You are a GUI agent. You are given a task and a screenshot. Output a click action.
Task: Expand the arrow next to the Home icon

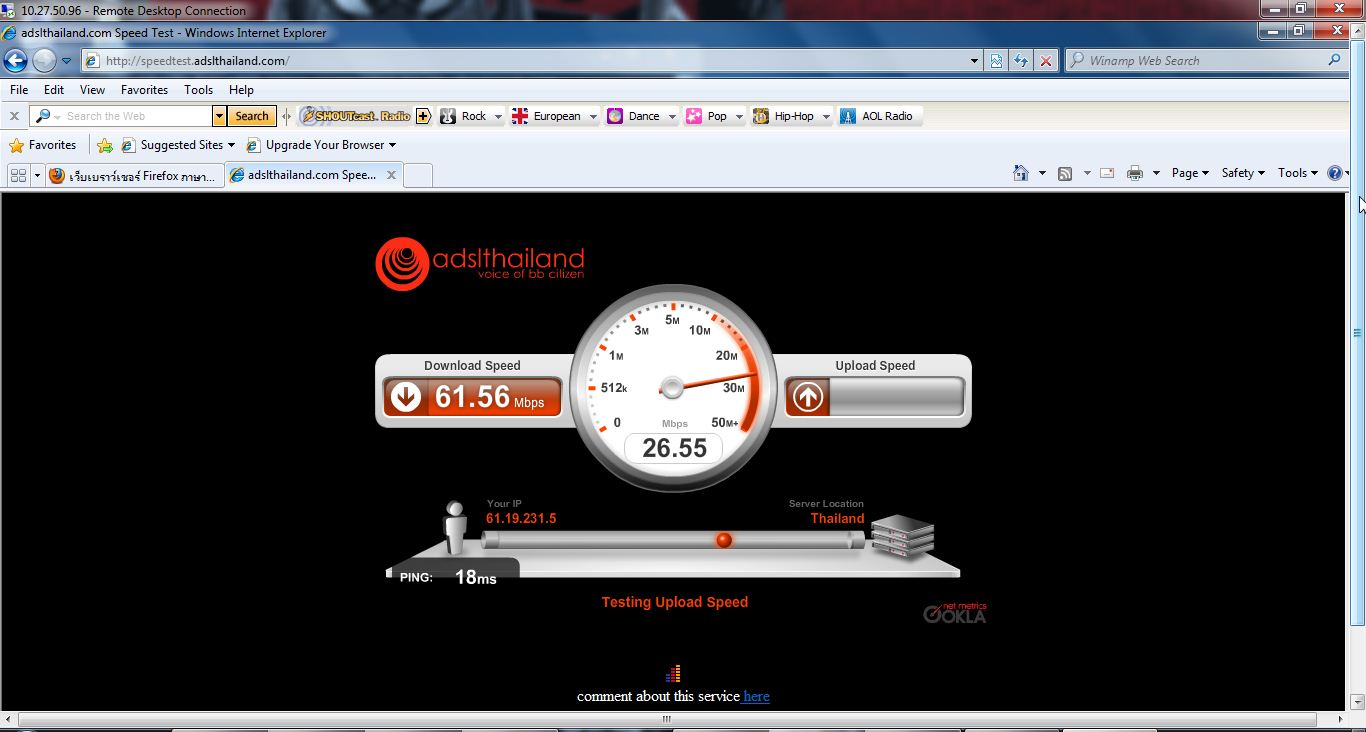pos(1042,174)
